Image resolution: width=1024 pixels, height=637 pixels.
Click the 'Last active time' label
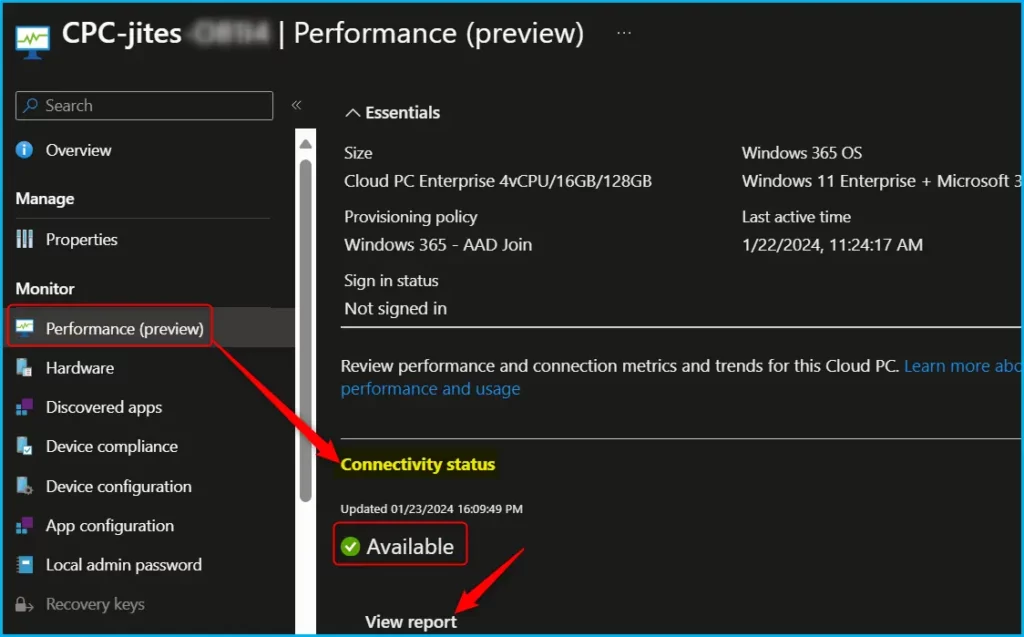796,217
